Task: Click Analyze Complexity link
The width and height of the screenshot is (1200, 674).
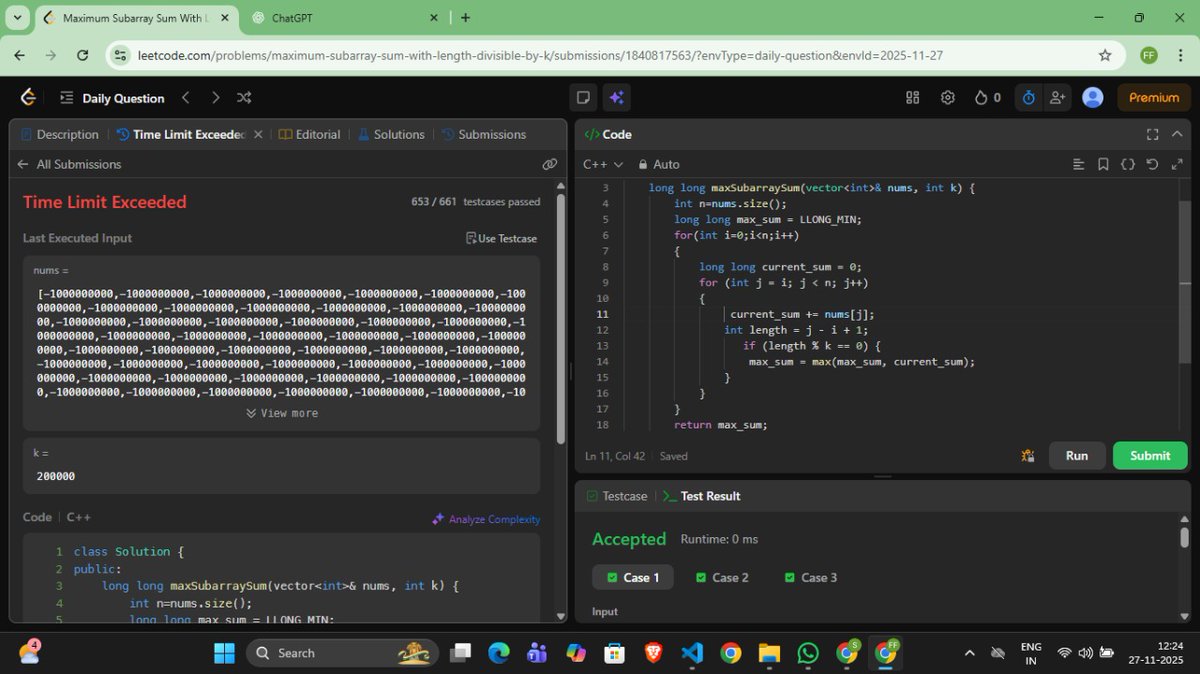Action: point(486,519)
